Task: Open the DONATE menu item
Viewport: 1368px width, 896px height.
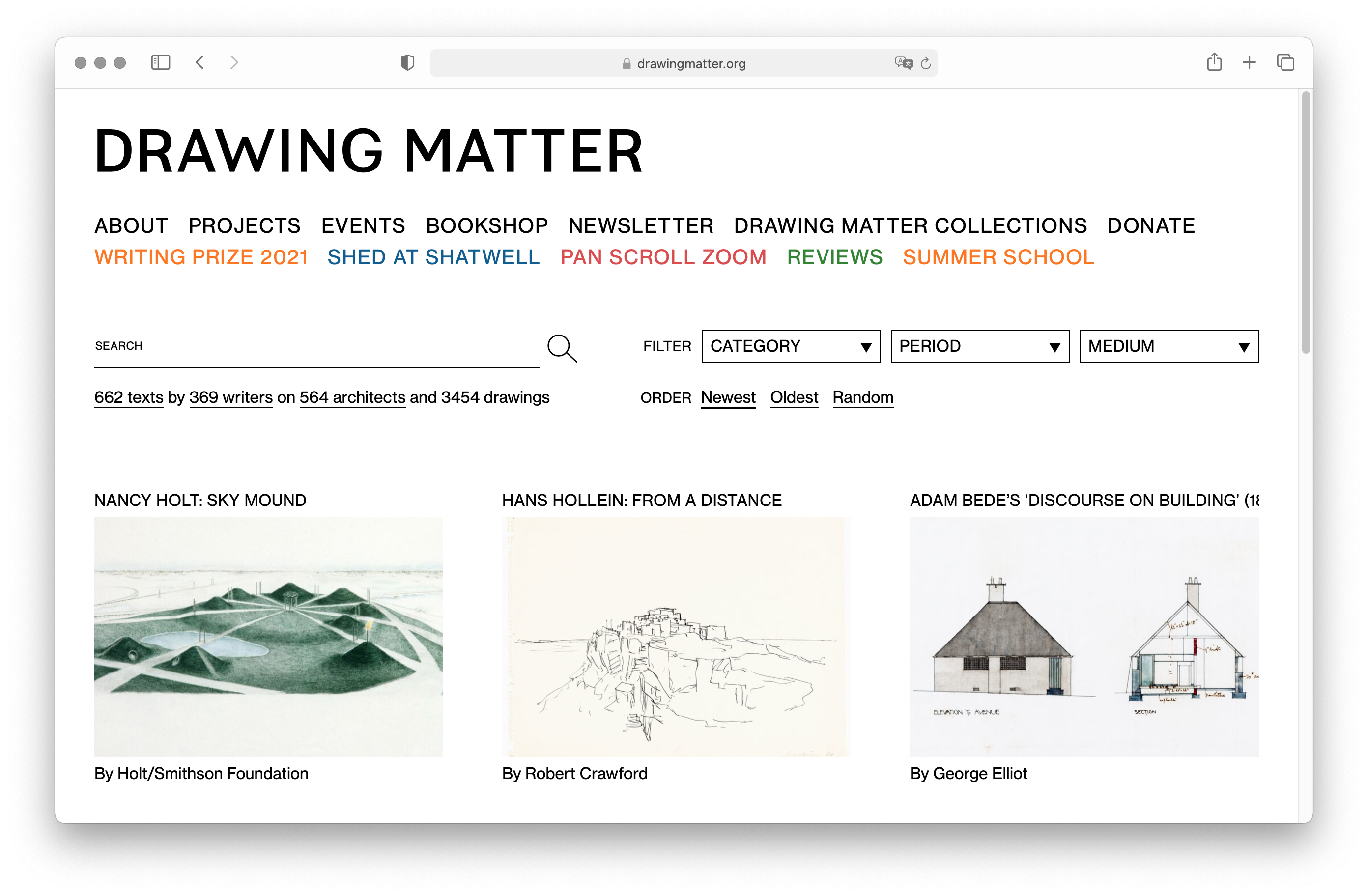Action: pos(1151,225)
